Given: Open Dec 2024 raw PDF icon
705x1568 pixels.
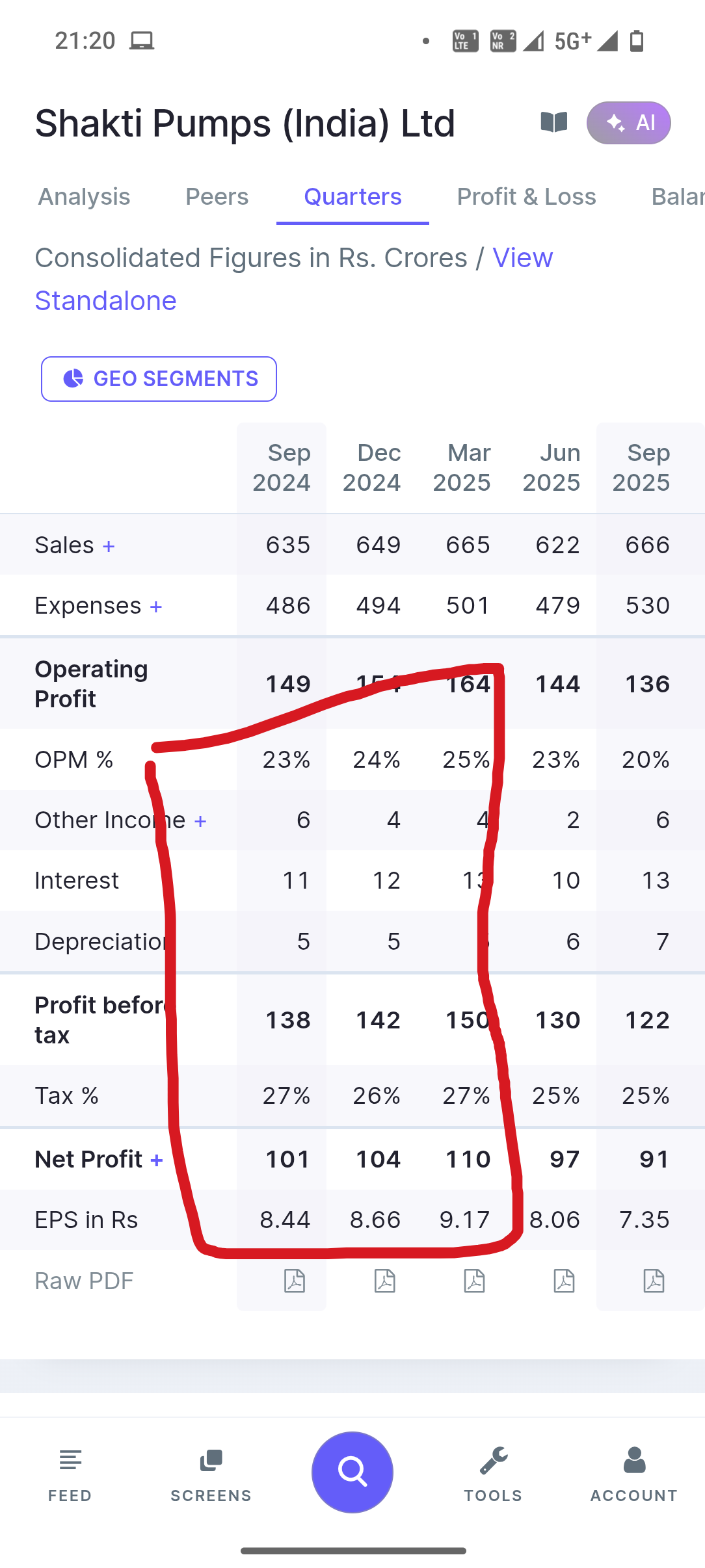Looking at the screenshot, I should [x=385, y=1281].
